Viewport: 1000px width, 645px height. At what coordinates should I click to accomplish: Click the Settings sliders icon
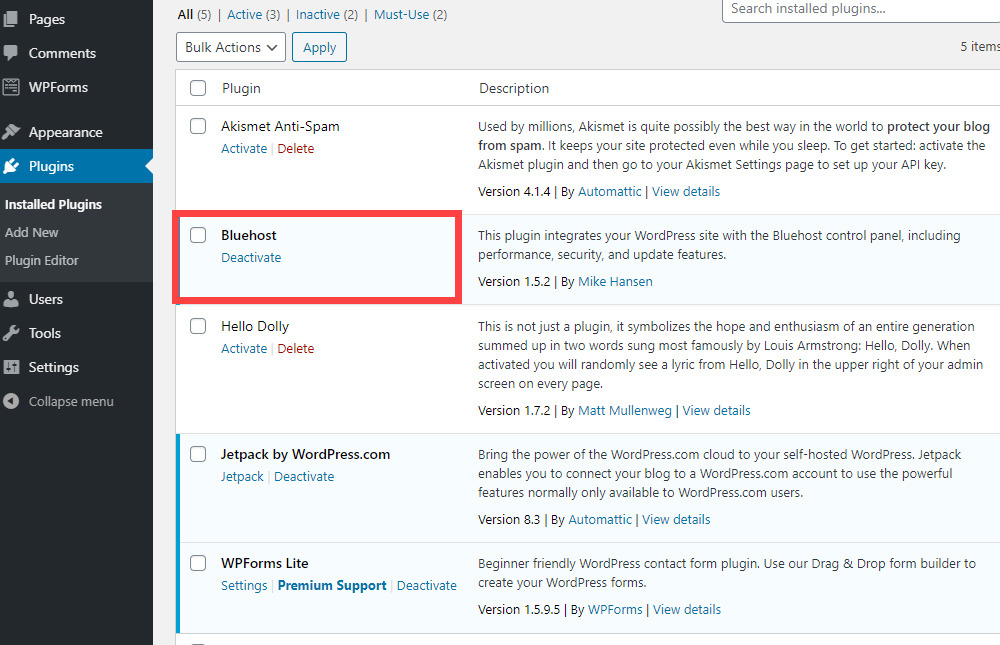11,367
